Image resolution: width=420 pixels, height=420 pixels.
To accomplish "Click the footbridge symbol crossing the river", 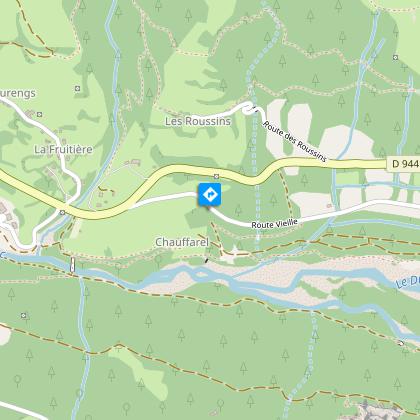I will (x=72, y=265).
